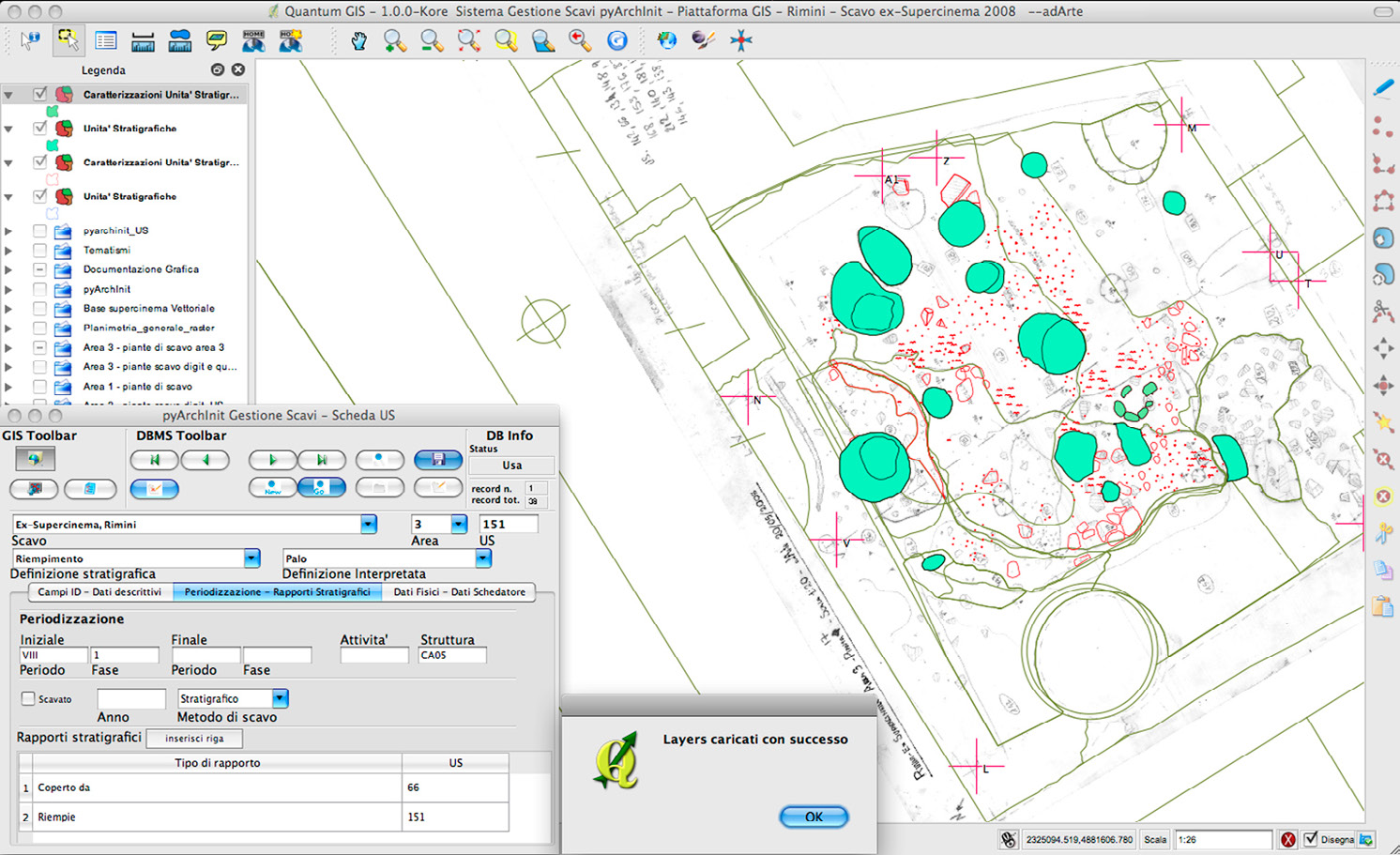Click the Go search button
Screen dimensions: 1400x855
[x=322, y=488]
